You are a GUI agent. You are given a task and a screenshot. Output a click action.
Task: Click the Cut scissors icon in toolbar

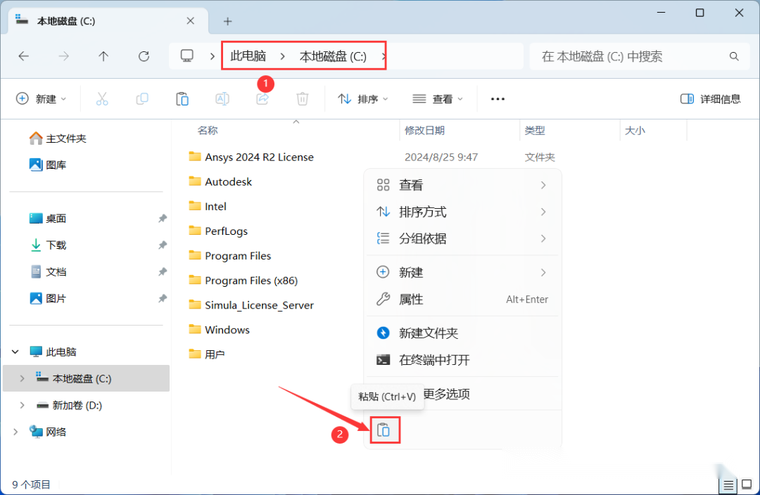coord(101,99)
